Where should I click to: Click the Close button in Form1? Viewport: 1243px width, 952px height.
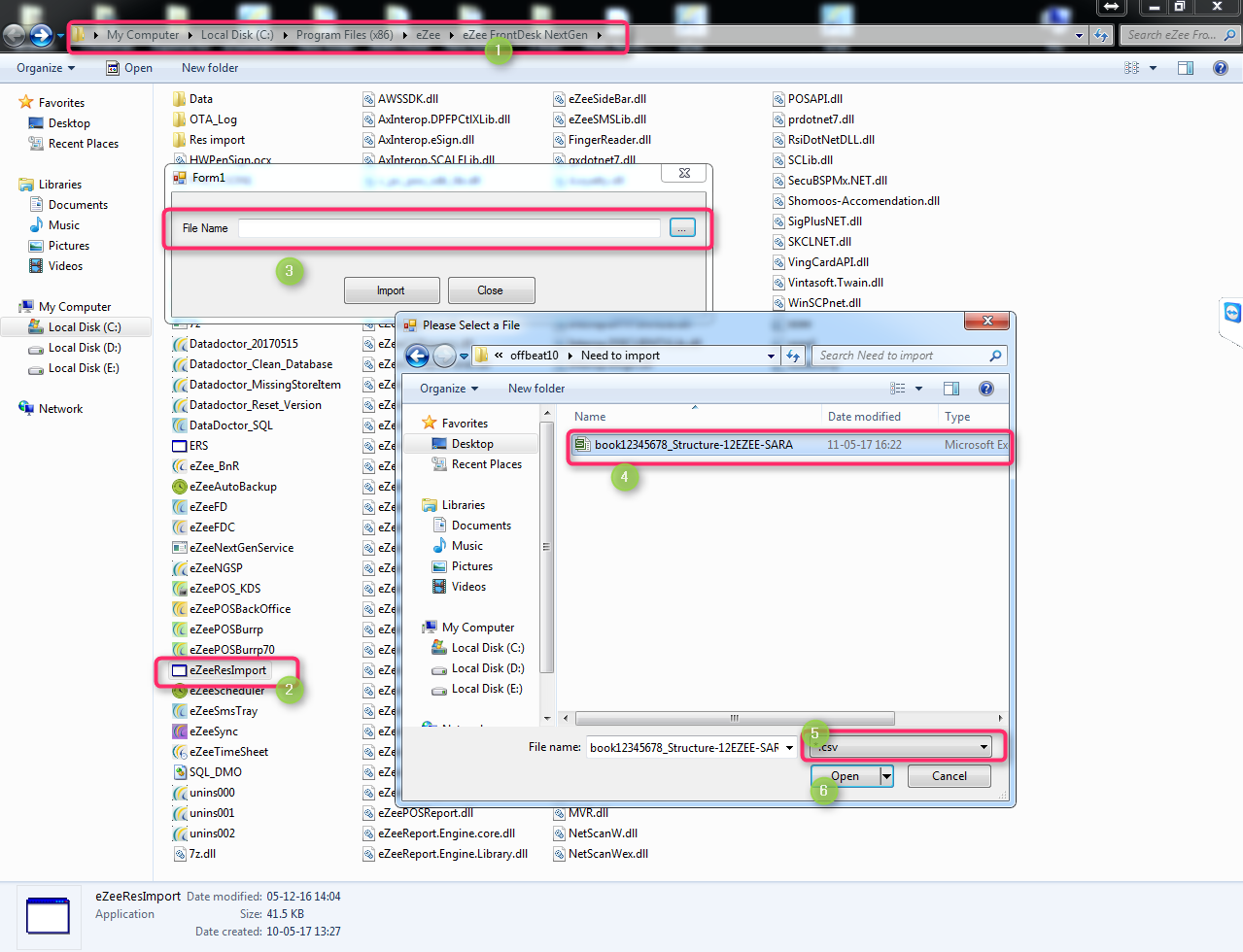point(490,290)
